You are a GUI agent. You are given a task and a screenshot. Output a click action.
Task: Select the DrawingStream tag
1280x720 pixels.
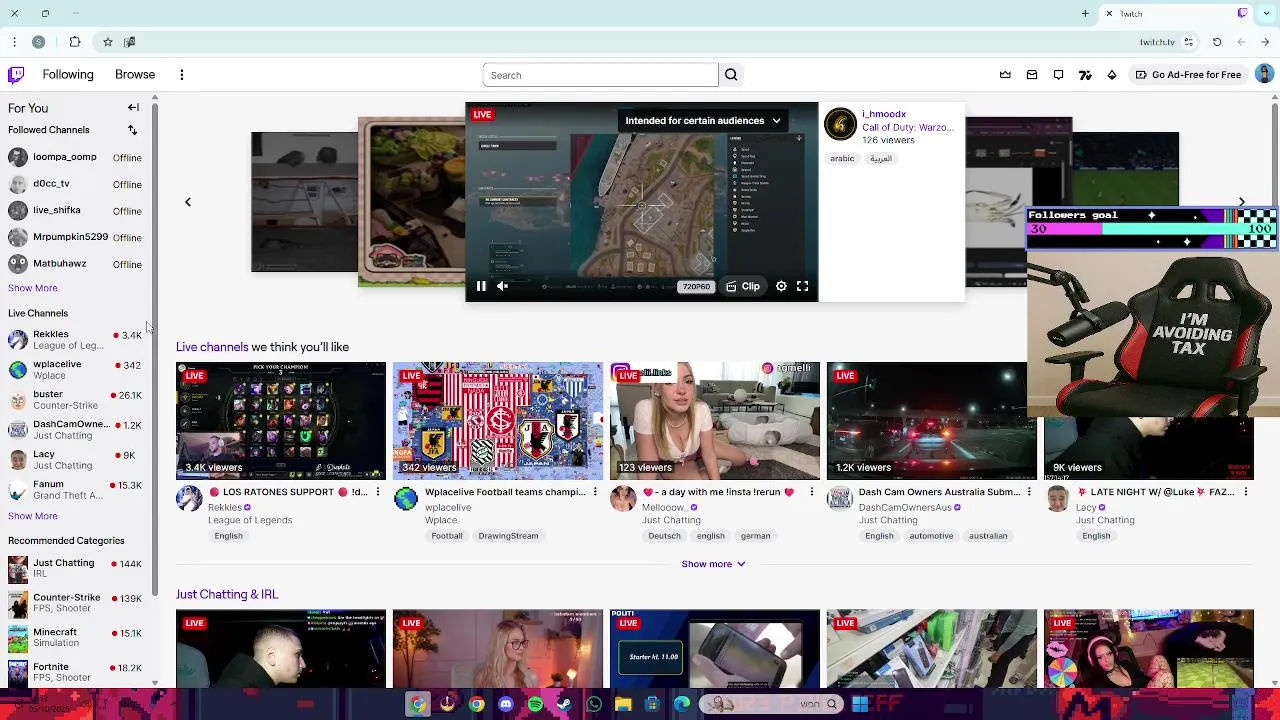pos(508,536)
